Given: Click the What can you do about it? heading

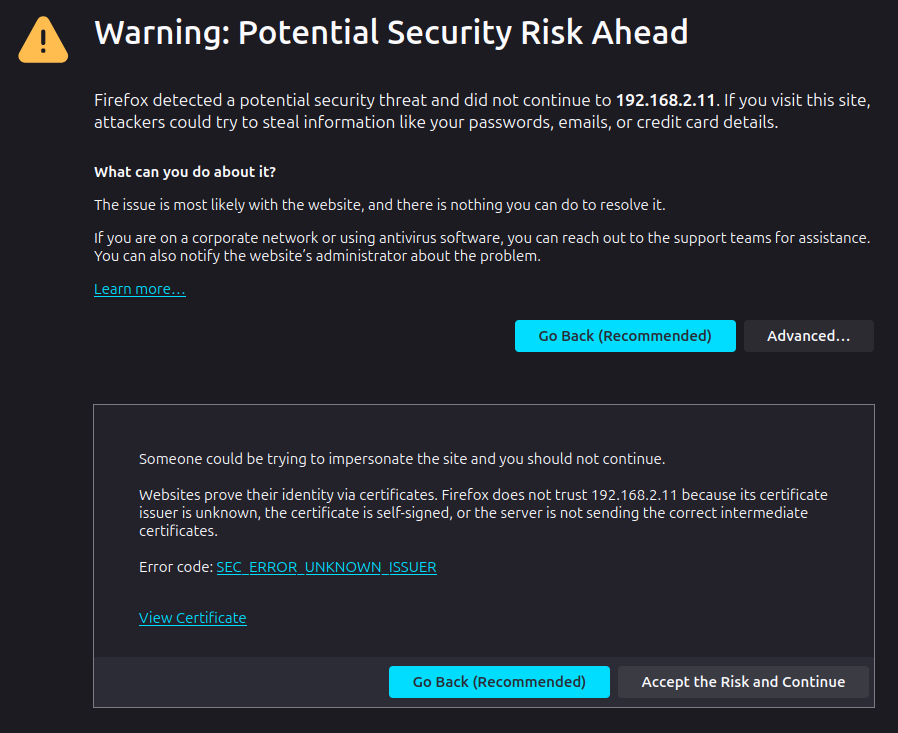Looking at the screenshot, I should tap(185, 172).
